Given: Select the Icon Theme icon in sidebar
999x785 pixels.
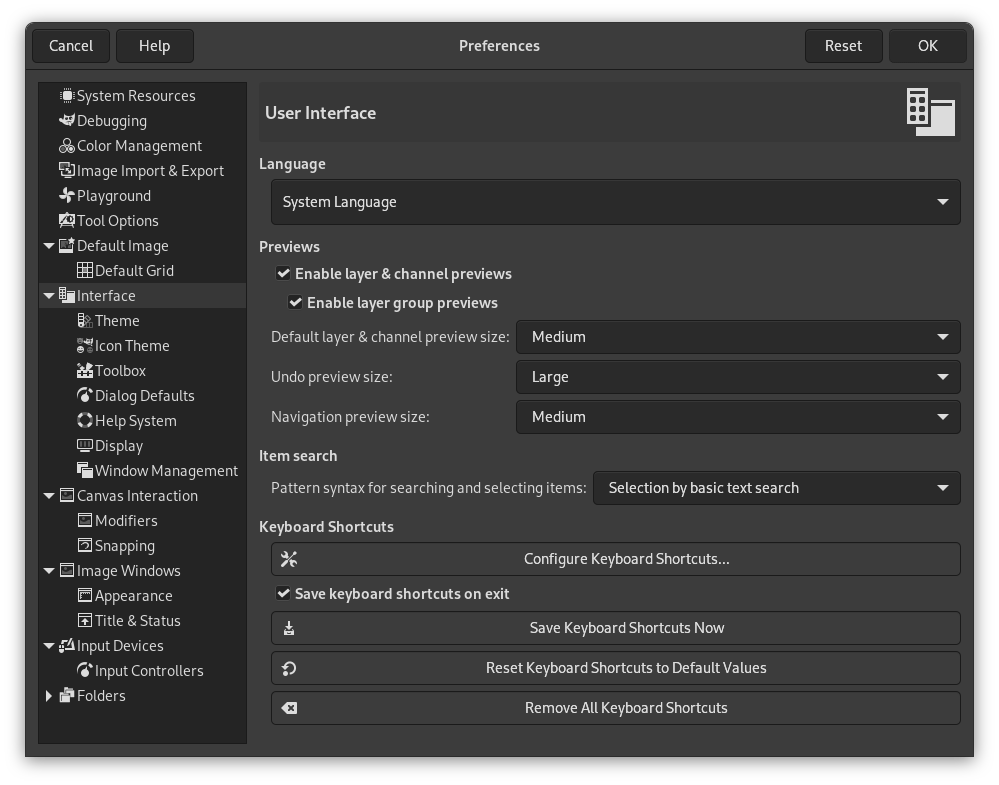Looking at the screenshot, I should click(86, 345).
